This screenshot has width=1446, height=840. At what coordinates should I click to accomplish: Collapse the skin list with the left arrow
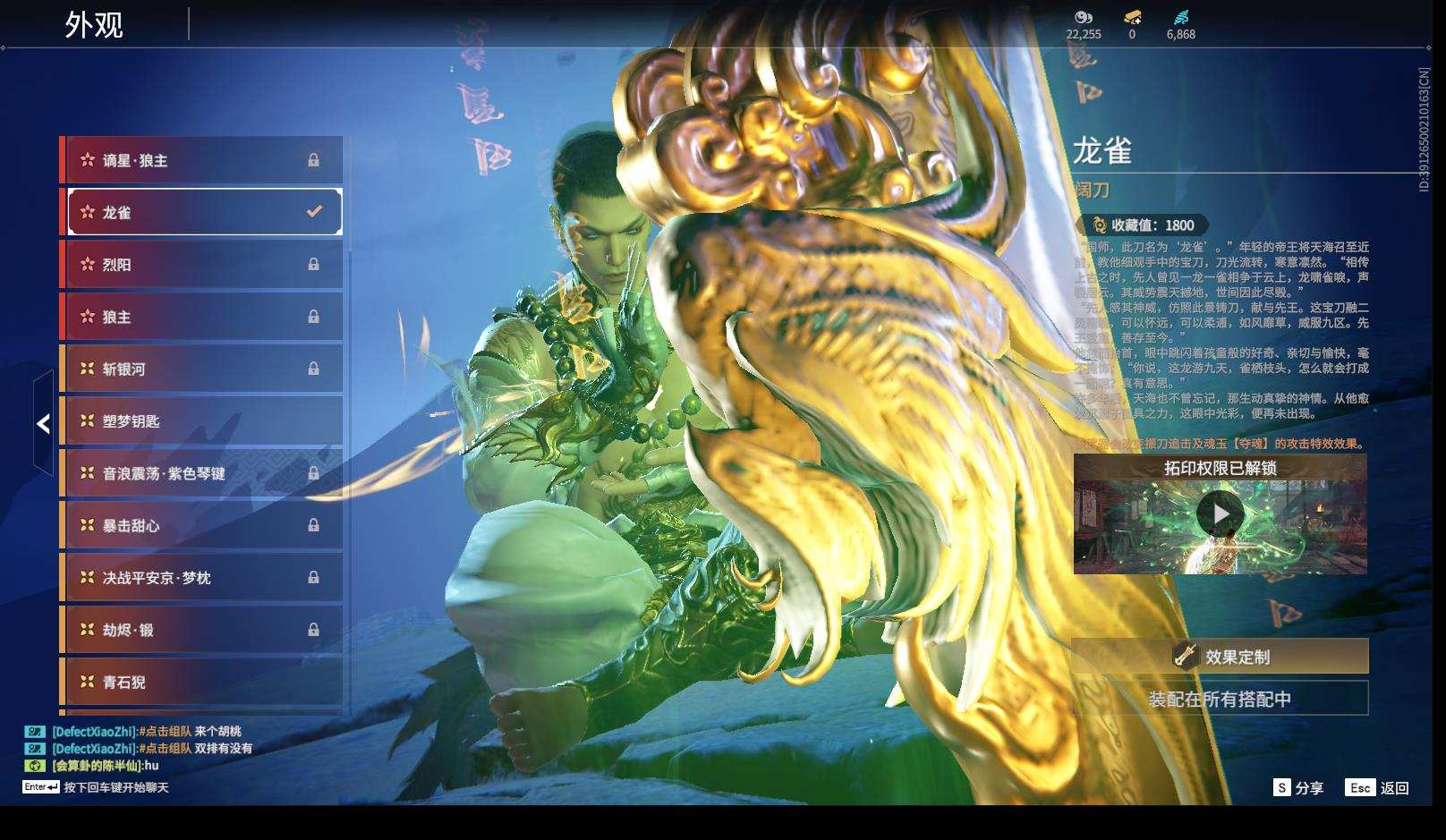click(42, 423)
